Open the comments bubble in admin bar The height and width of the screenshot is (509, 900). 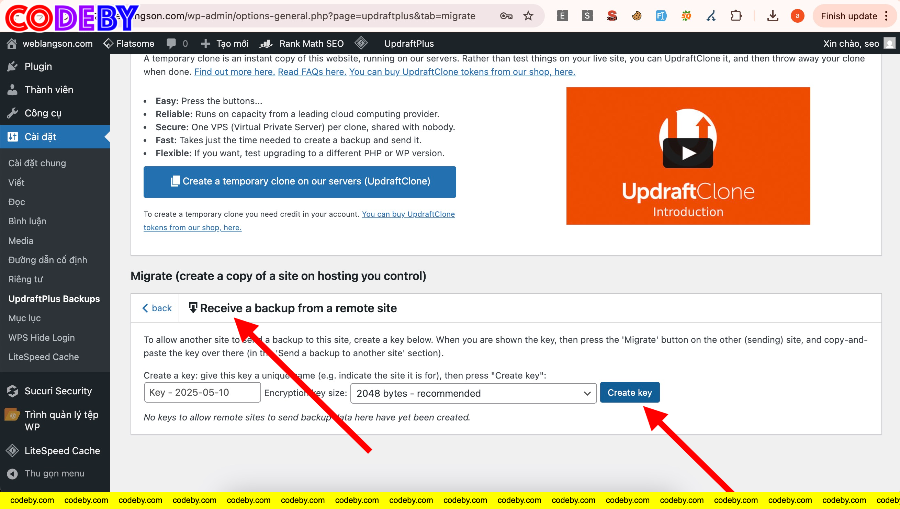(x=177, y=44)
